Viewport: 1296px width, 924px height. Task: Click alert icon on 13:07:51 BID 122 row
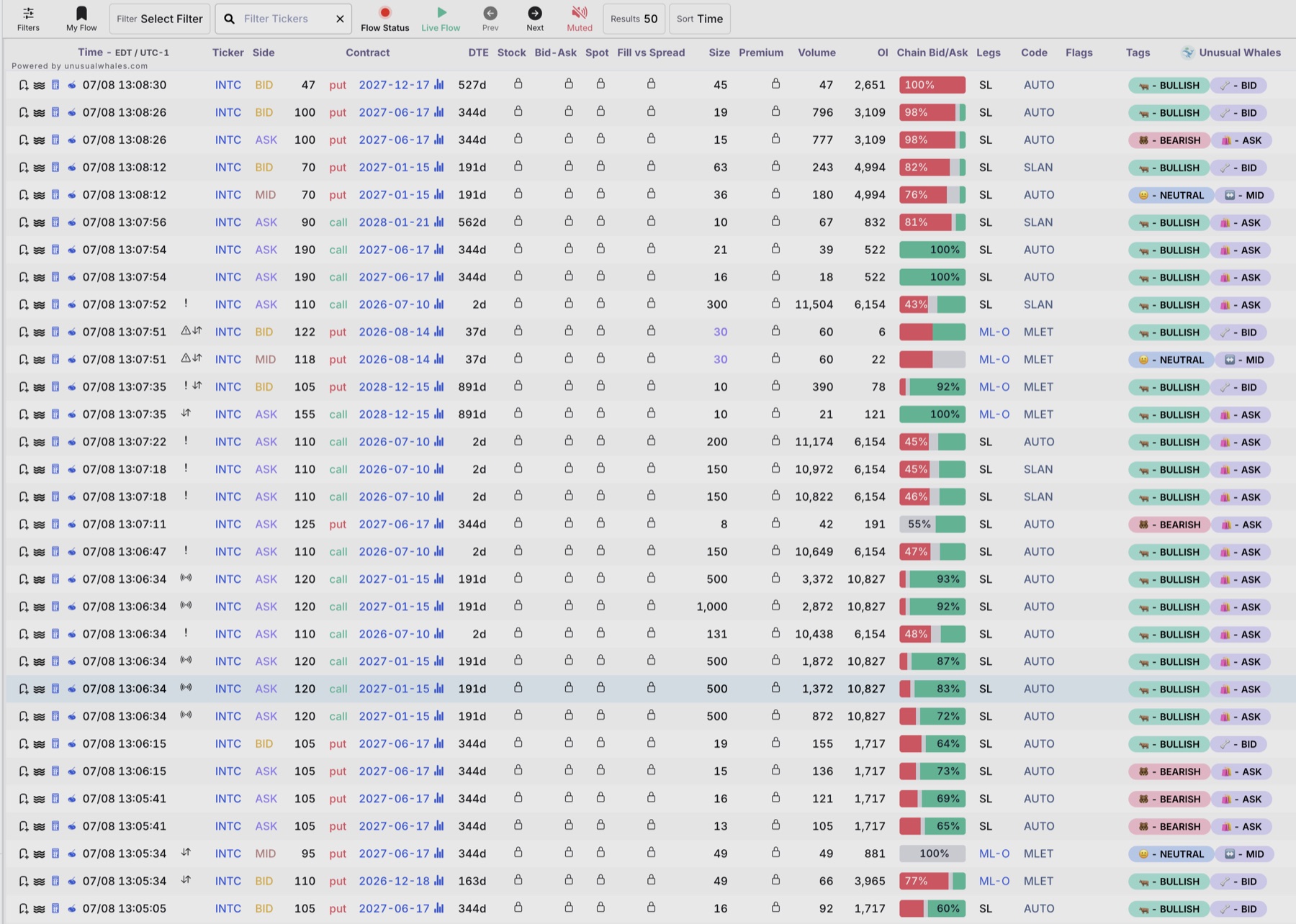click(x=186, y=331)
